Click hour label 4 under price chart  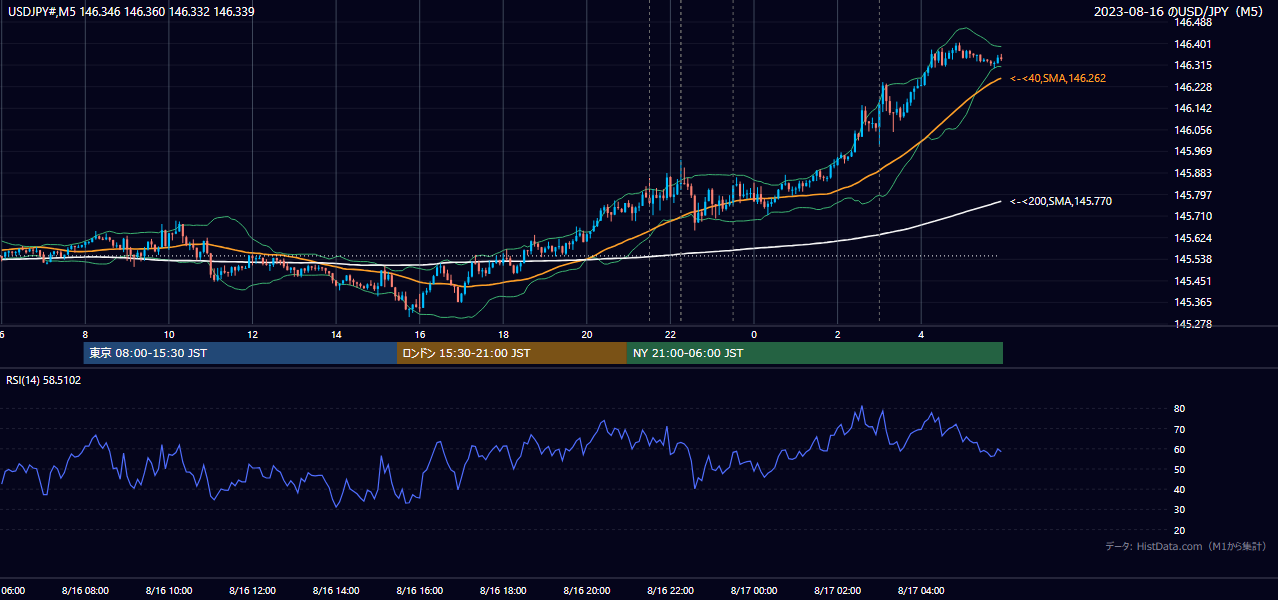click(x=921, y=334)
